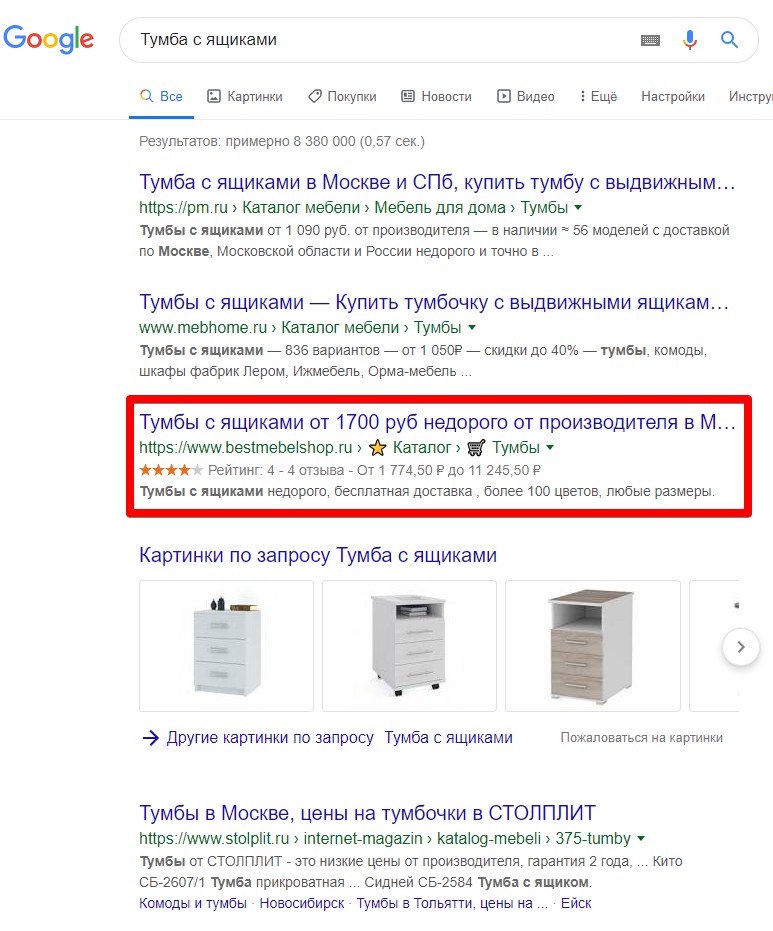Click Пожаловаться на картинки link
Image resolution: width=773 pixels, height=931 pixels.
[x=641, y=738]
